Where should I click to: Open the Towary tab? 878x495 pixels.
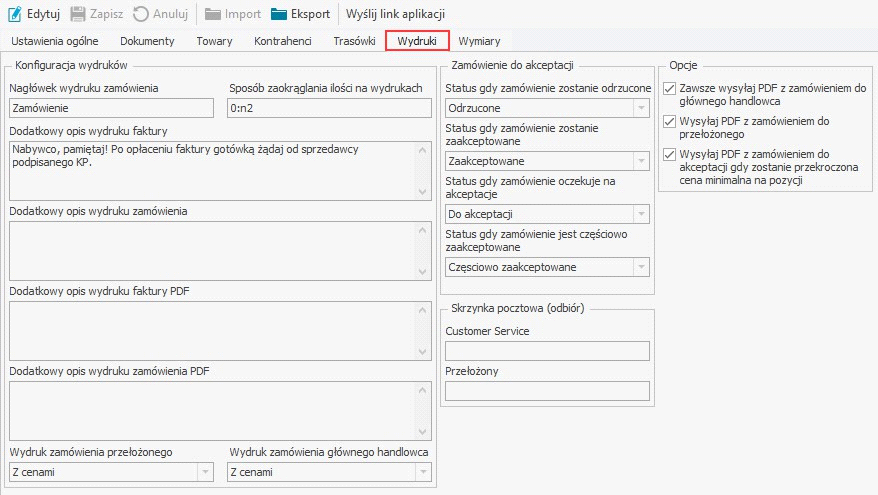tap(214, 41)
